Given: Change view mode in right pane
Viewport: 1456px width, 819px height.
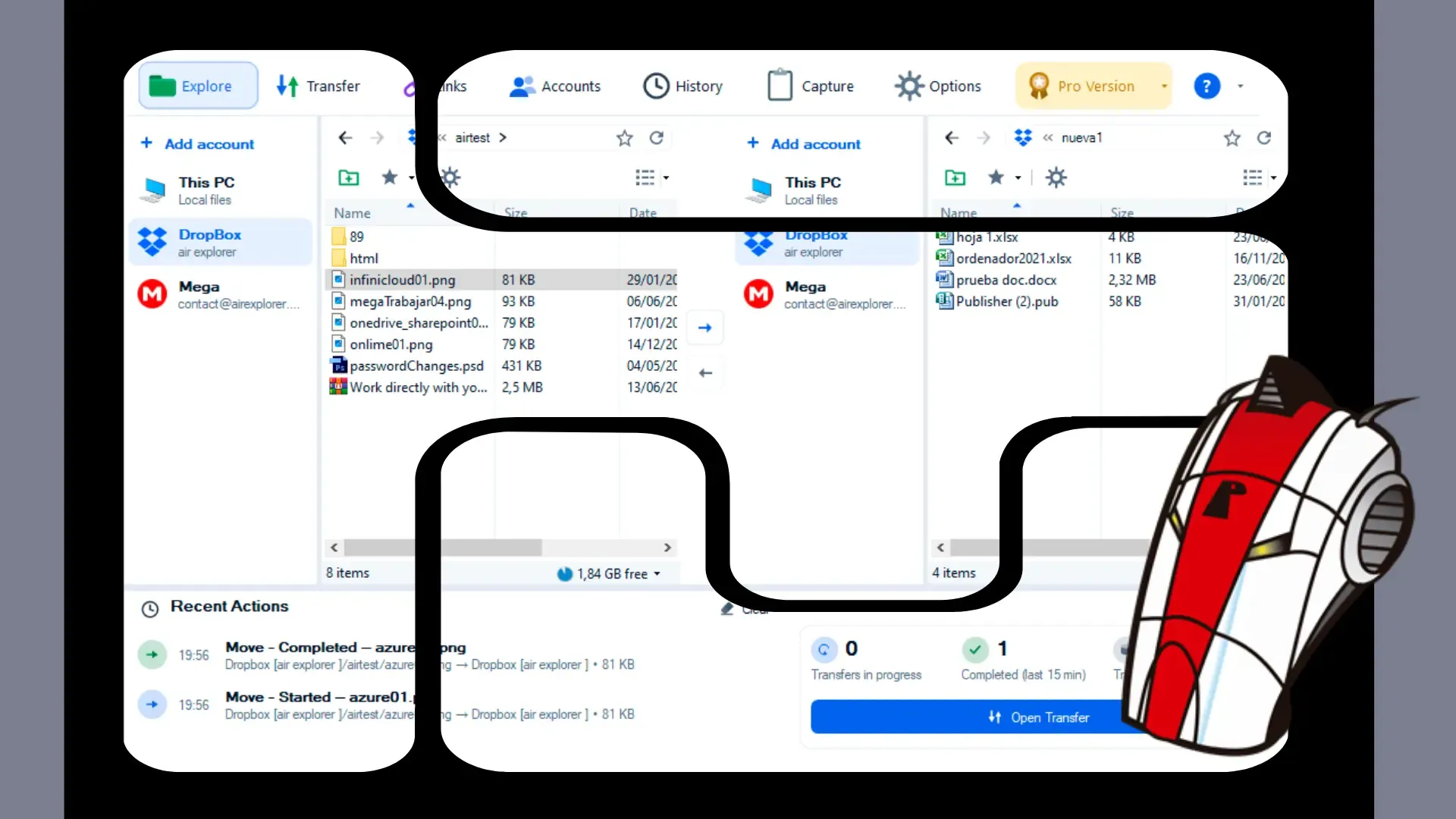Looking at the screenshot, I should pos(1252,177).
